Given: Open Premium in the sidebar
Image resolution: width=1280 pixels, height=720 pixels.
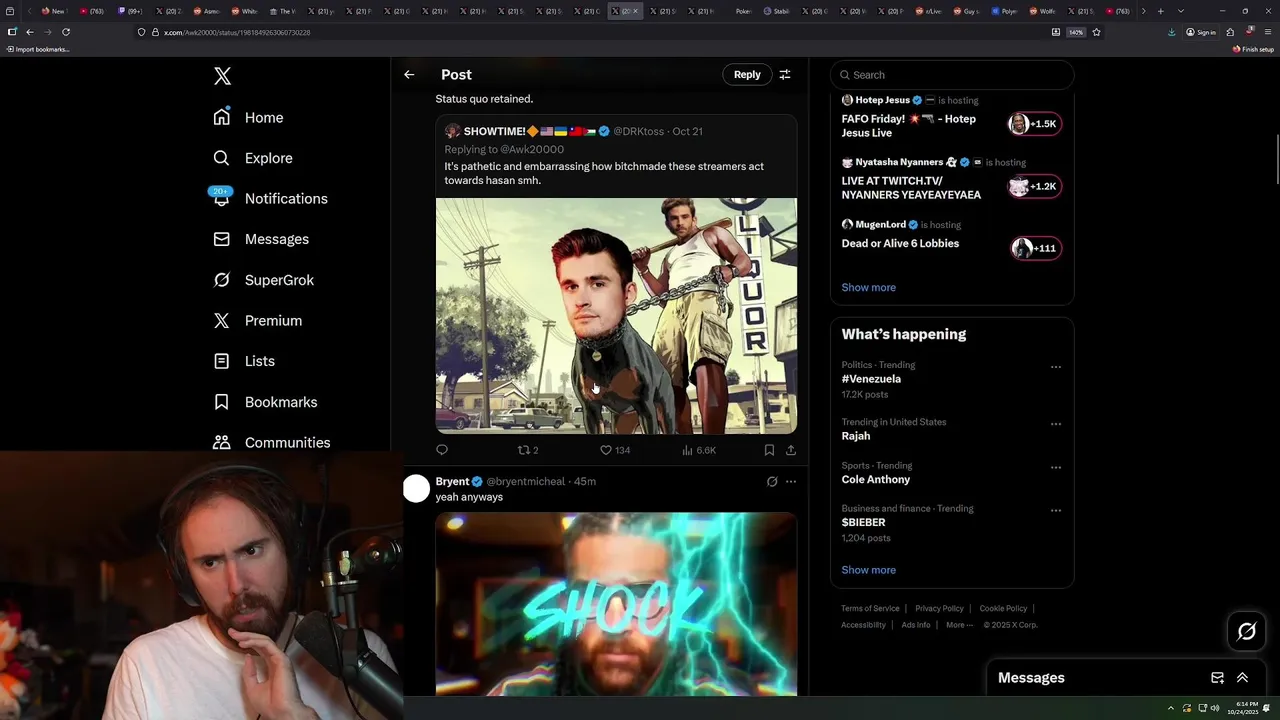Looking at the screenshot, I should point(257,320).
